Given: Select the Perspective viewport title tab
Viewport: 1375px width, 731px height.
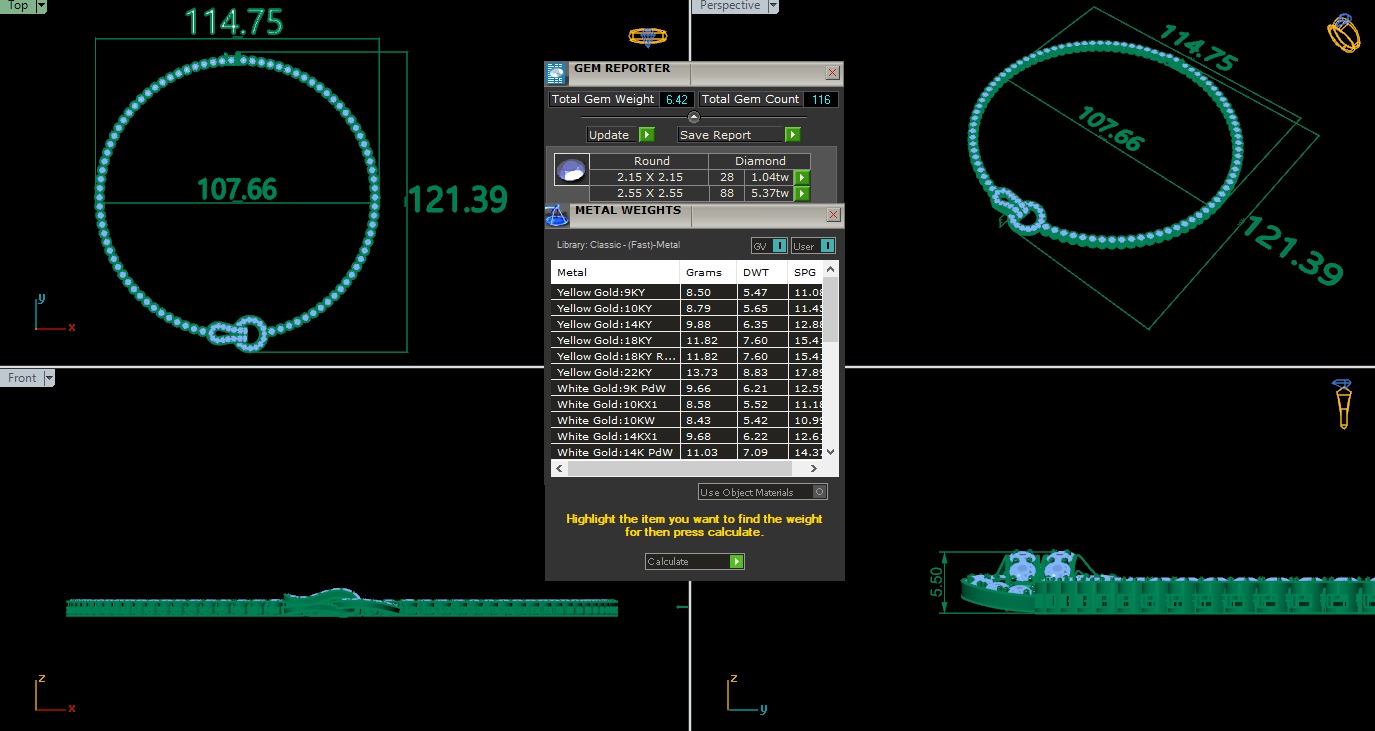Looking at the screenshot, I should (729, 6).
